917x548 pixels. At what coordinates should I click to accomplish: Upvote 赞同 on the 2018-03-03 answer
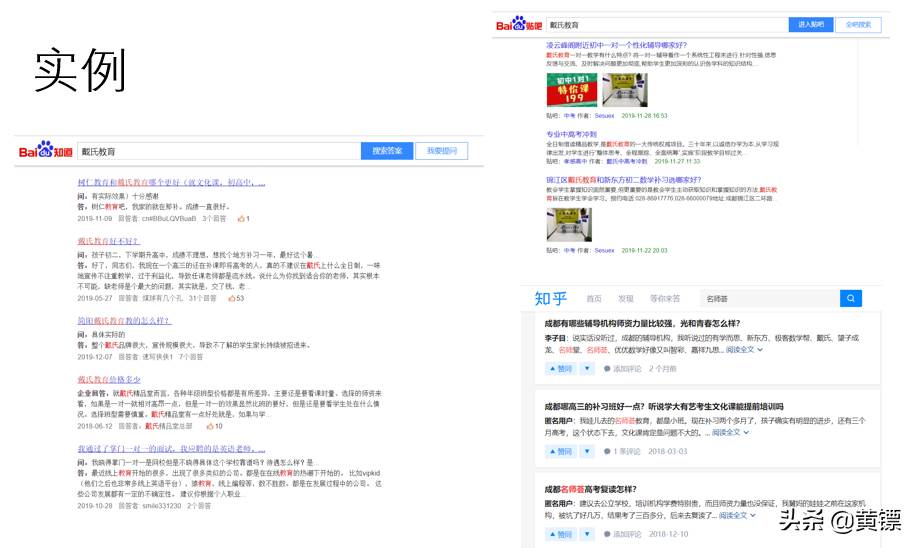(560, 452)
